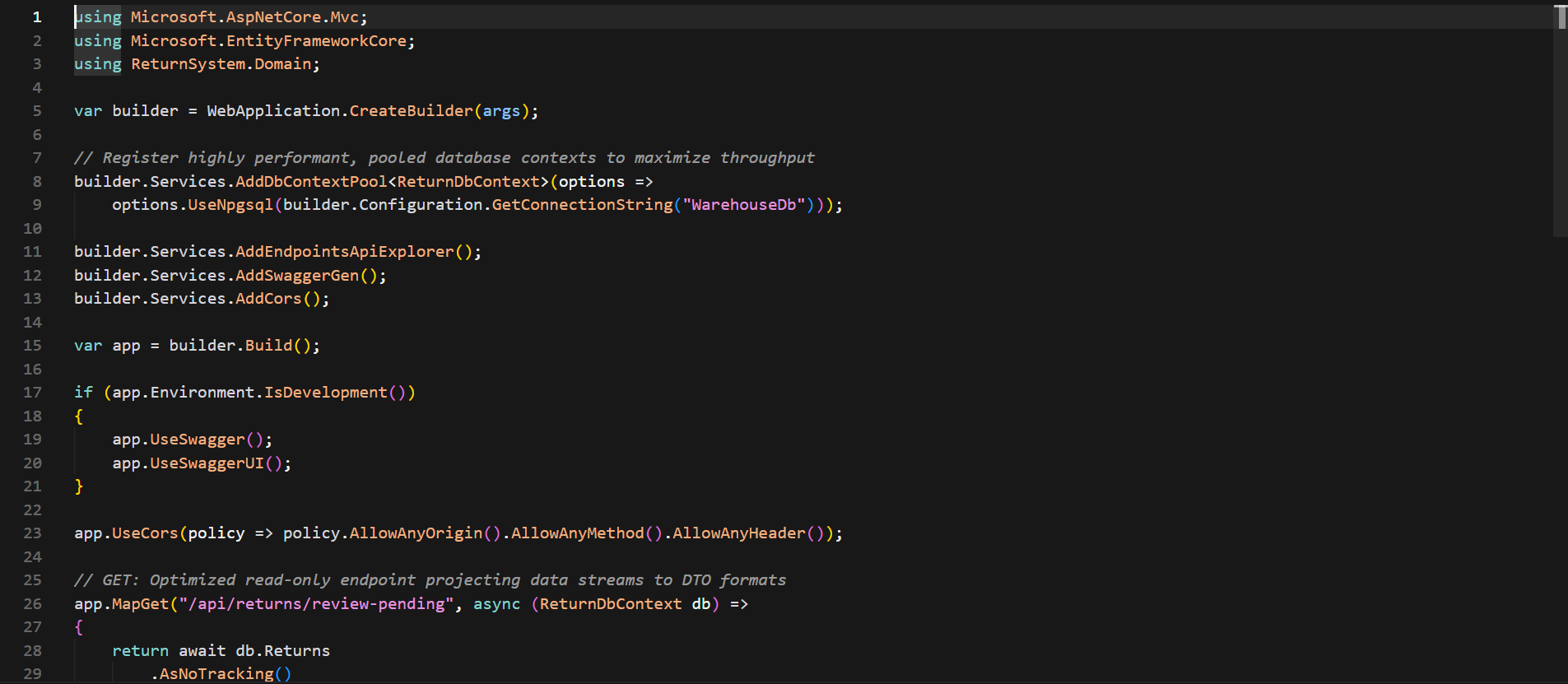This screenshot has width=1568, height=684.
Task: Click the "return" keyword on line 28
Action: click(141, 651)
